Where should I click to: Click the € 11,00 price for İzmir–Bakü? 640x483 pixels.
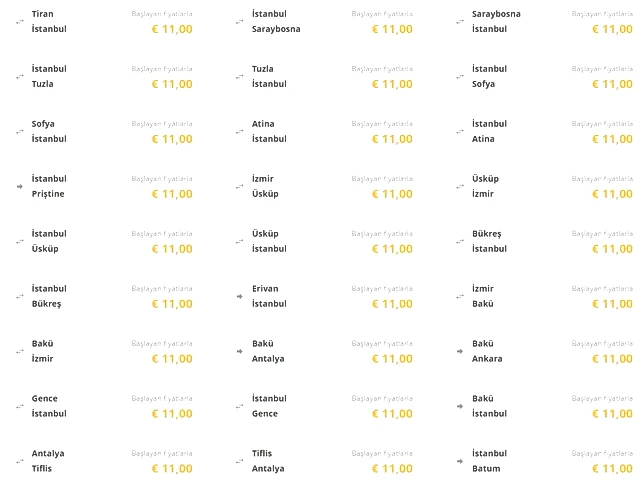(612, 304)
